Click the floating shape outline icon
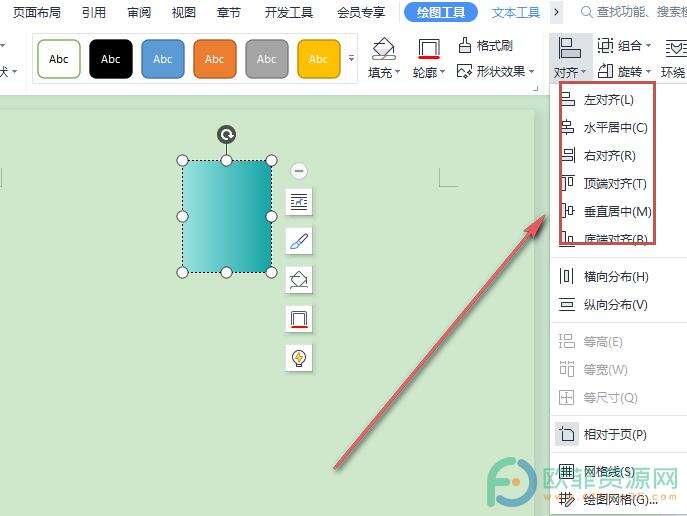 pyautogui.click(x=299, y=318)
